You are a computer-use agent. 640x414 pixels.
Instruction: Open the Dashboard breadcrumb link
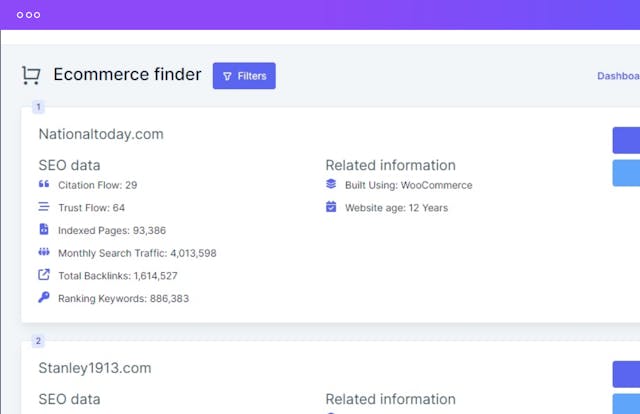tap(618, 76)
